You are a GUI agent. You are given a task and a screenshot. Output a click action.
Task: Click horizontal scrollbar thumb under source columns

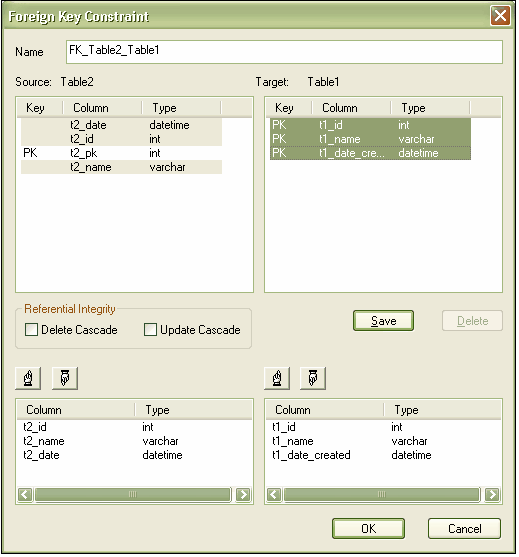[x=133, y=494]
